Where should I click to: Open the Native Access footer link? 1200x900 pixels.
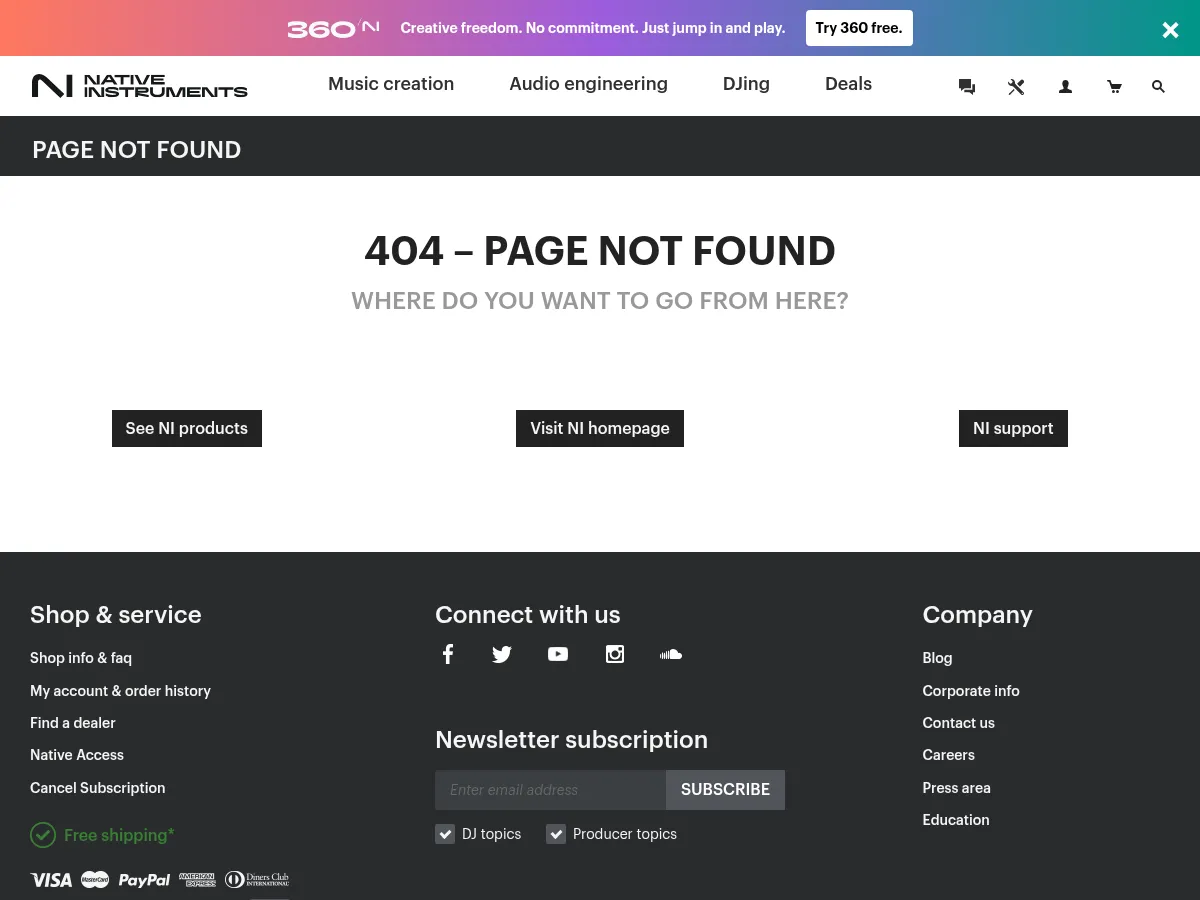tap(77, 755)
